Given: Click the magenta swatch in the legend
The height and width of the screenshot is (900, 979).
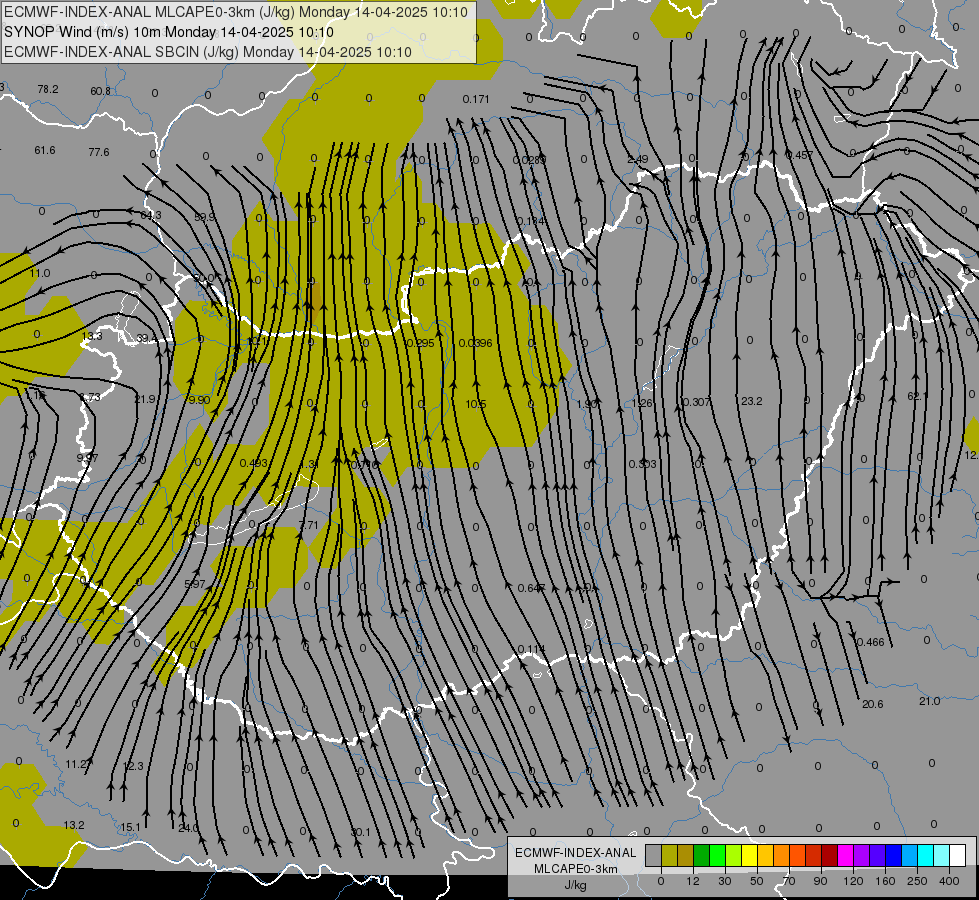Looking at the screenshot, I should coord(846,856).
